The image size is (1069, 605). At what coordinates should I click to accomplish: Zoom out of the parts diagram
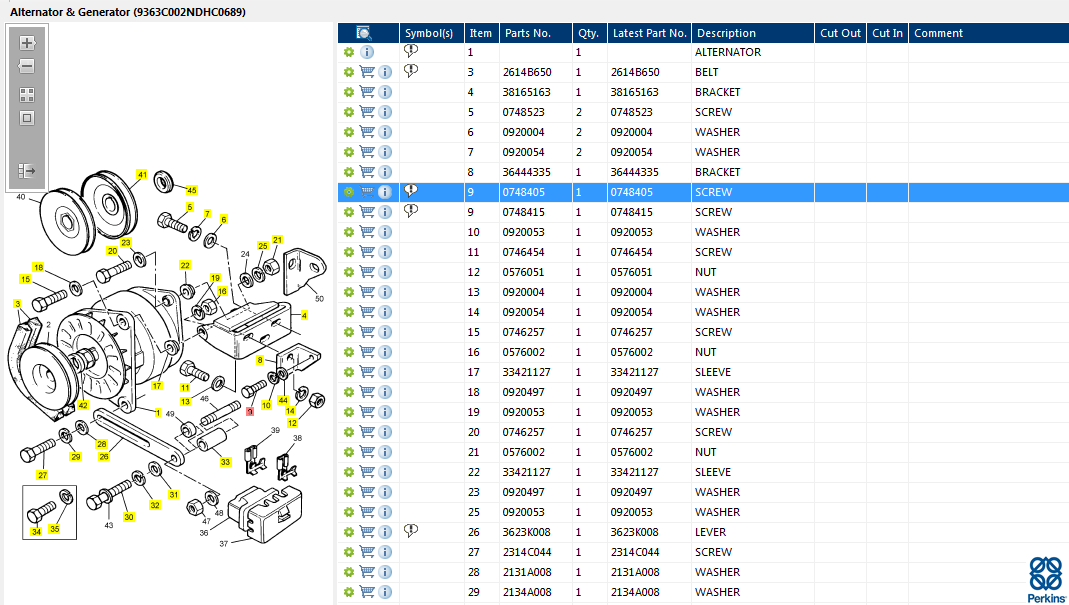(27, 66)
